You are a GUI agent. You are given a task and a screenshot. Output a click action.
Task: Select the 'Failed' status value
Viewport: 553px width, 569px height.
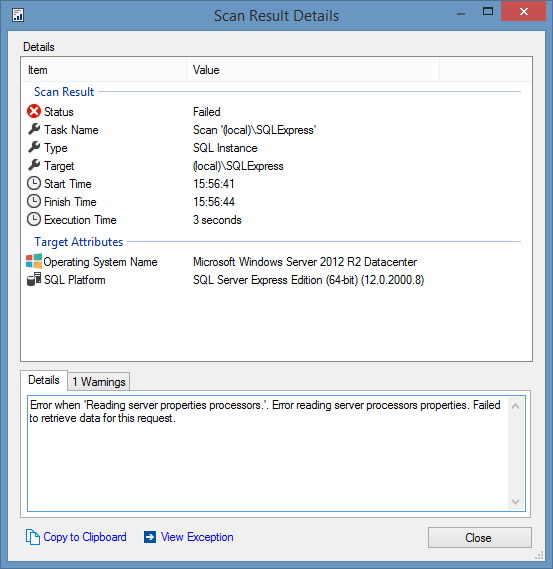point(206,112)
